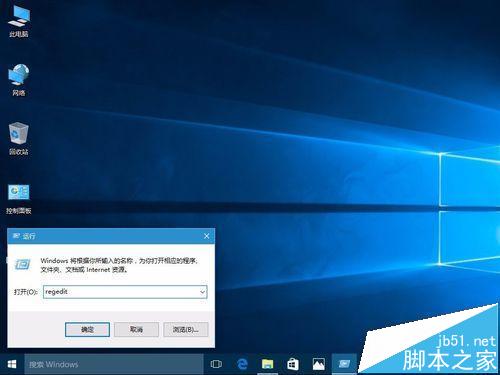Click the 运行 title bar text

point(29,236)
